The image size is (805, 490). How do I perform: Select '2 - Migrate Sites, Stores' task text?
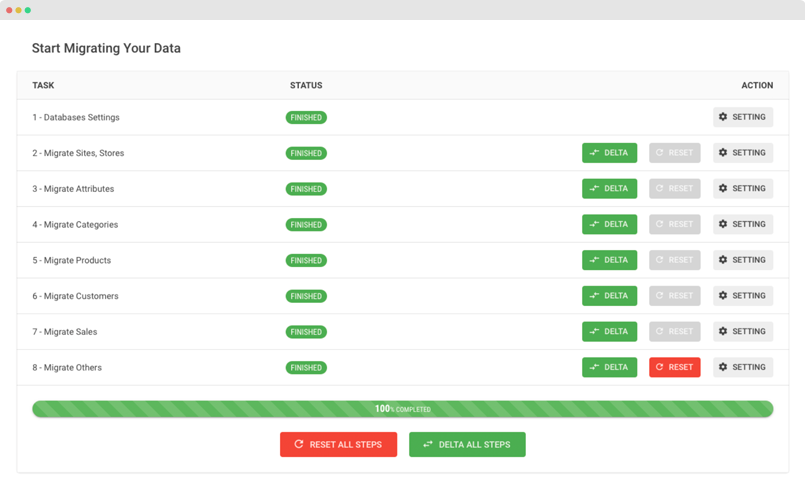[x=78, y=153]
